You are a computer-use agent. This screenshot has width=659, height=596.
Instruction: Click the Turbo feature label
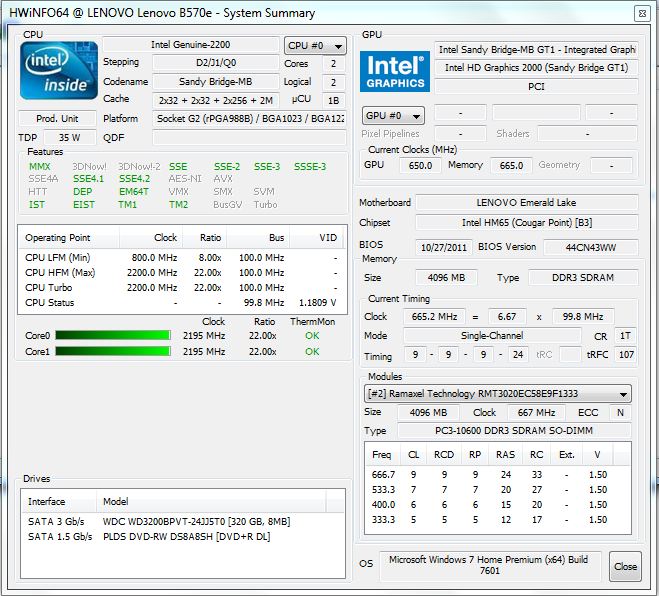(x=265, y=205)
